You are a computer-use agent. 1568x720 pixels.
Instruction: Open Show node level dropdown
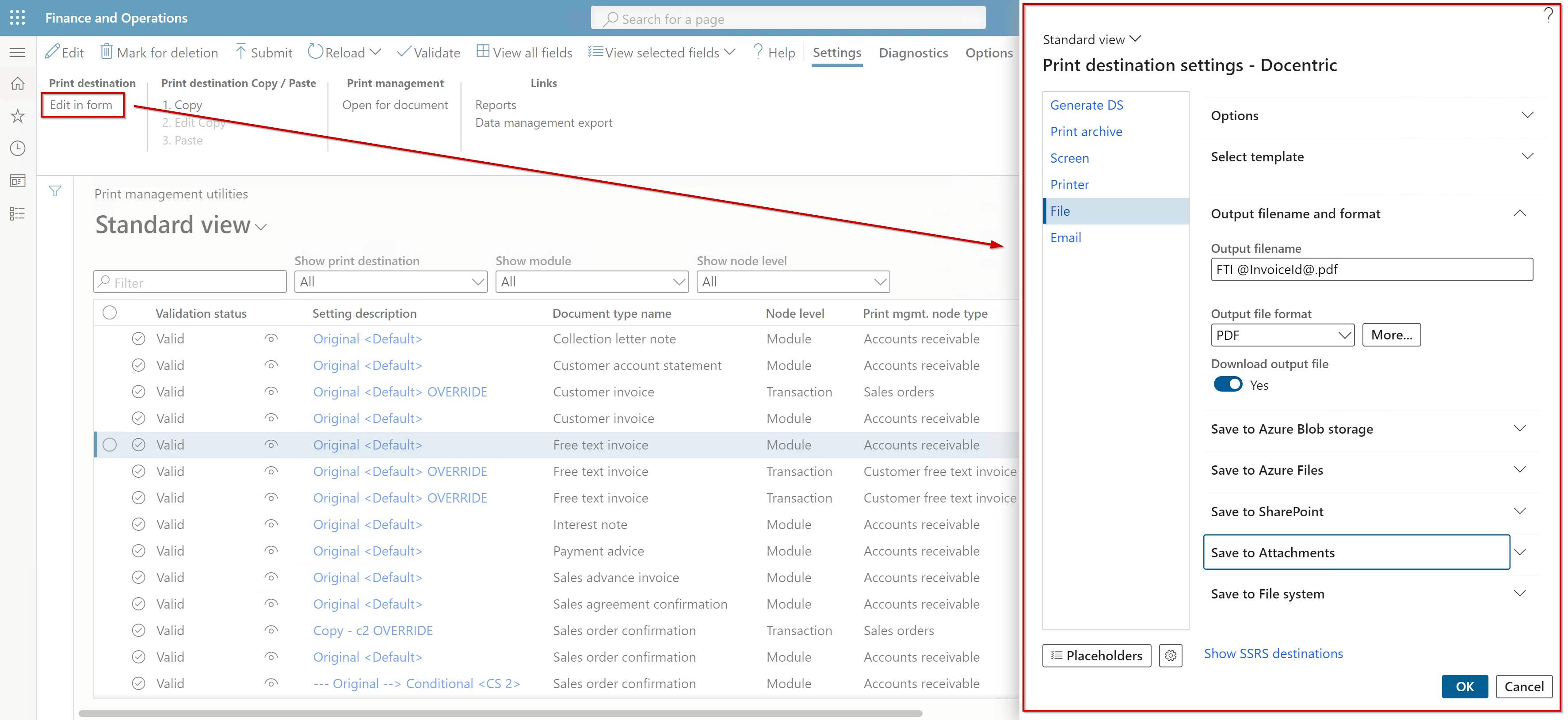coord(793,282)
